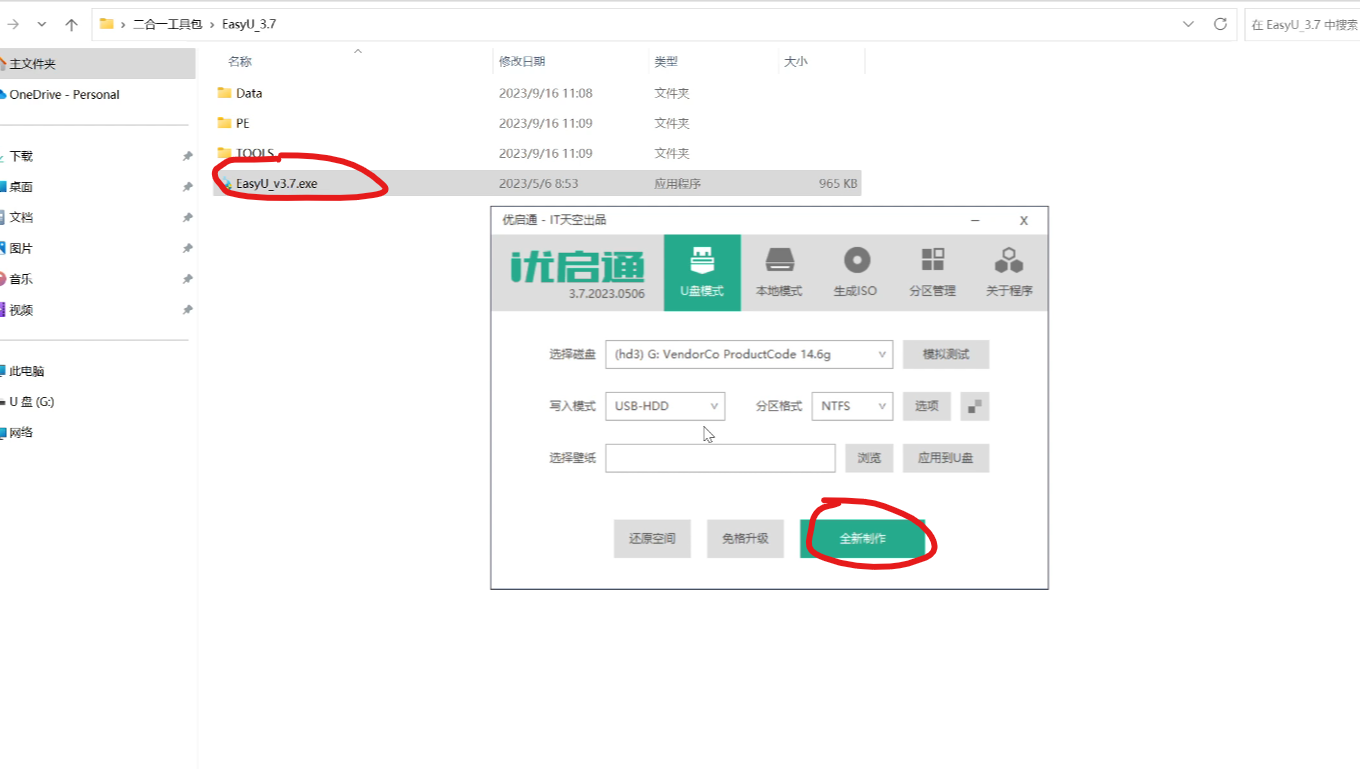Open the 关于程序 tab
This screenshot has height=769, width=1360.
1009,272
